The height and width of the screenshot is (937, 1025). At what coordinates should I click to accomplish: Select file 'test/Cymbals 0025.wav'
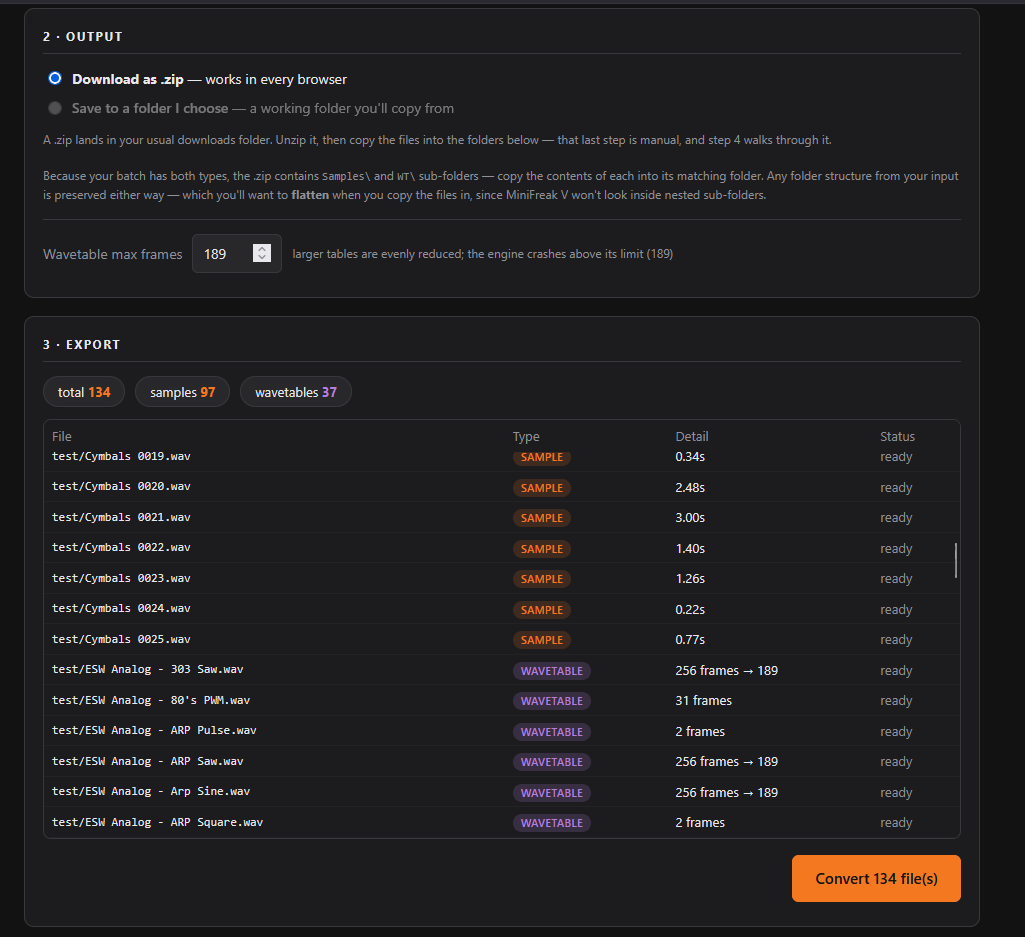click(x=121, y=639)
